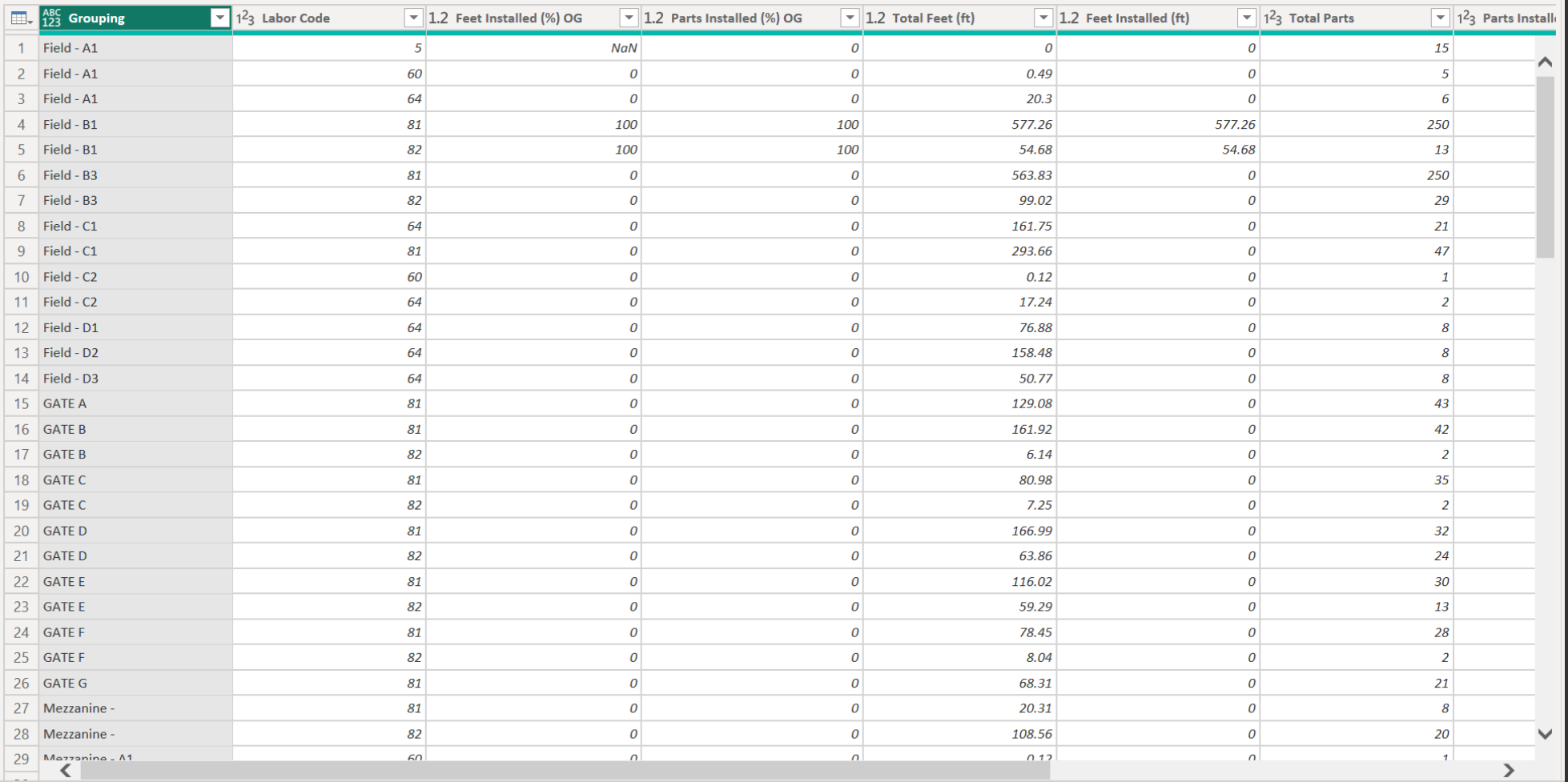The width and height of the screenshot is (1568, 782).
Task: Select the Total Parts column header
Action: coord(1357,18)
